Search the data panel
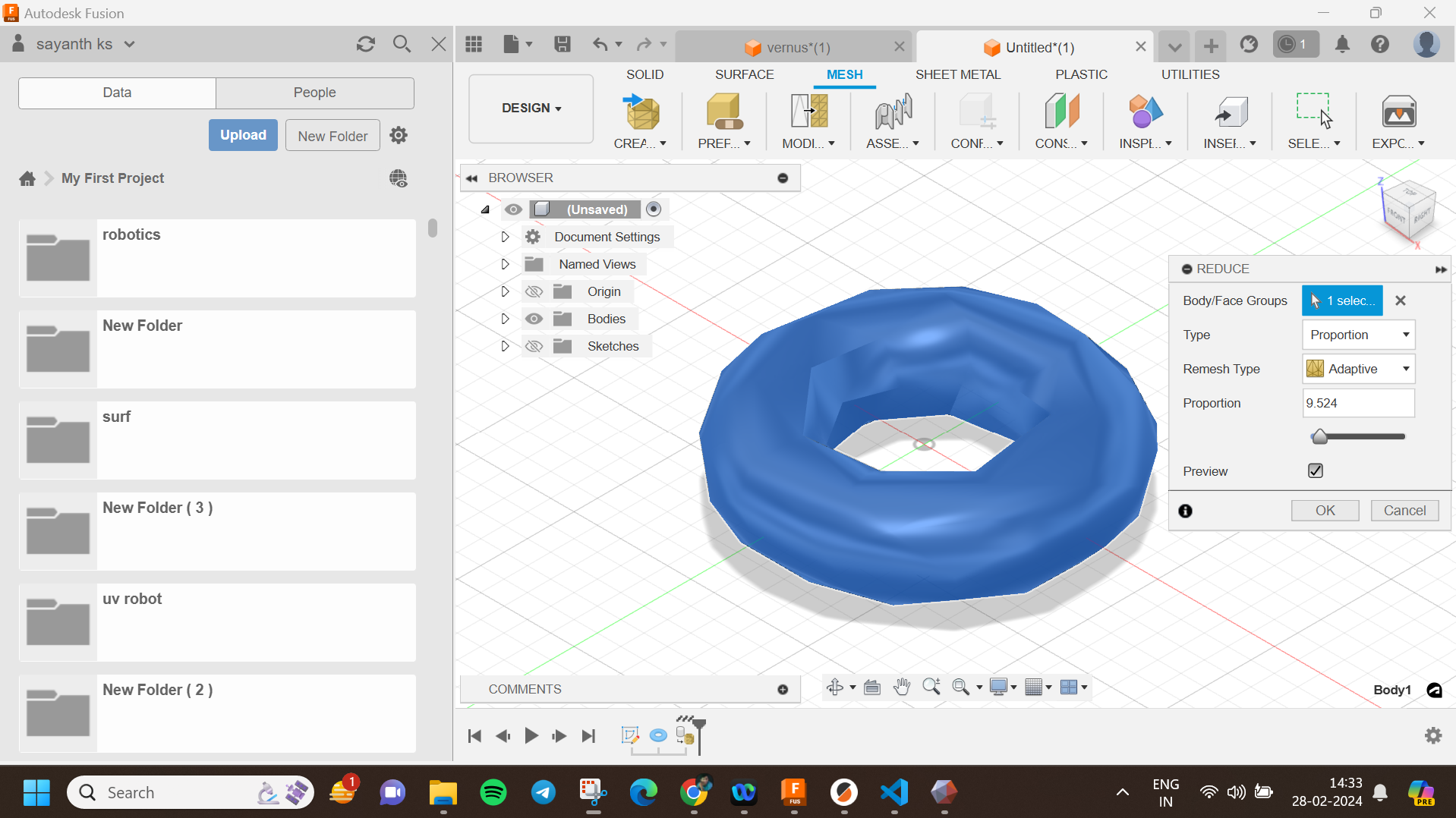Screen dimensions: 1456x818 tap(402, 44)
